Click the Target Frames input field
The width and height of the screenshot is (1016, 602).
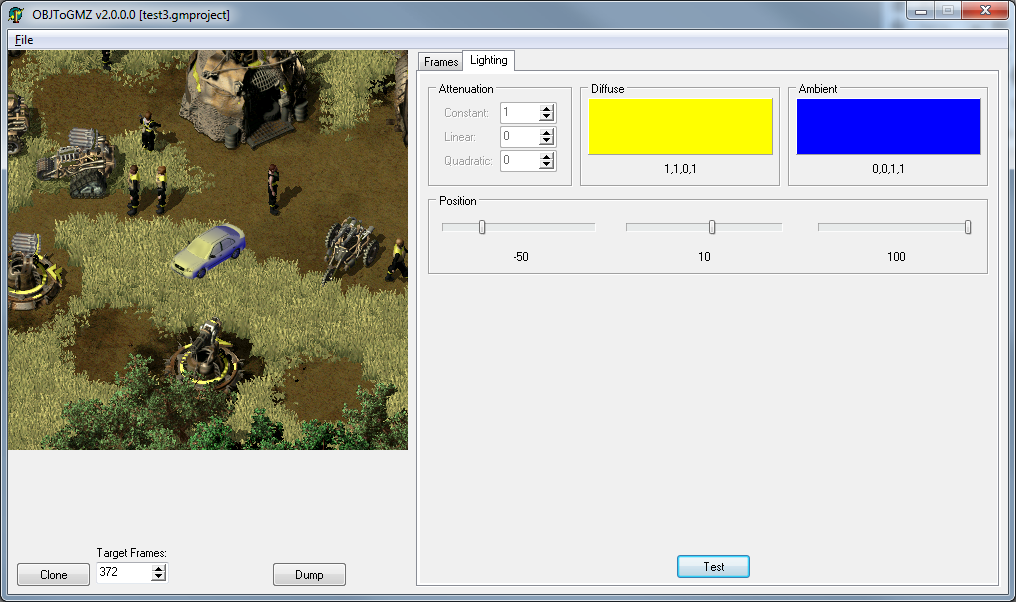(124, 572)
